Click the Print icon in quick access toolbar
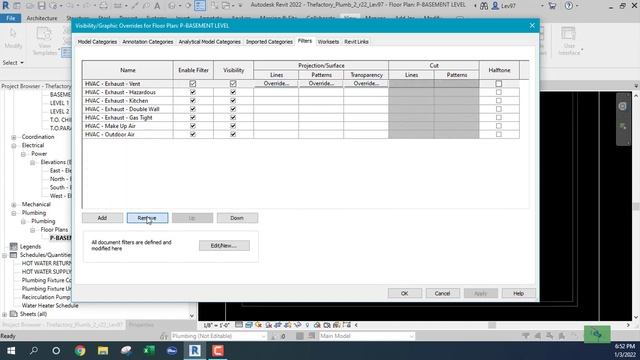 [x=104, y=6]
